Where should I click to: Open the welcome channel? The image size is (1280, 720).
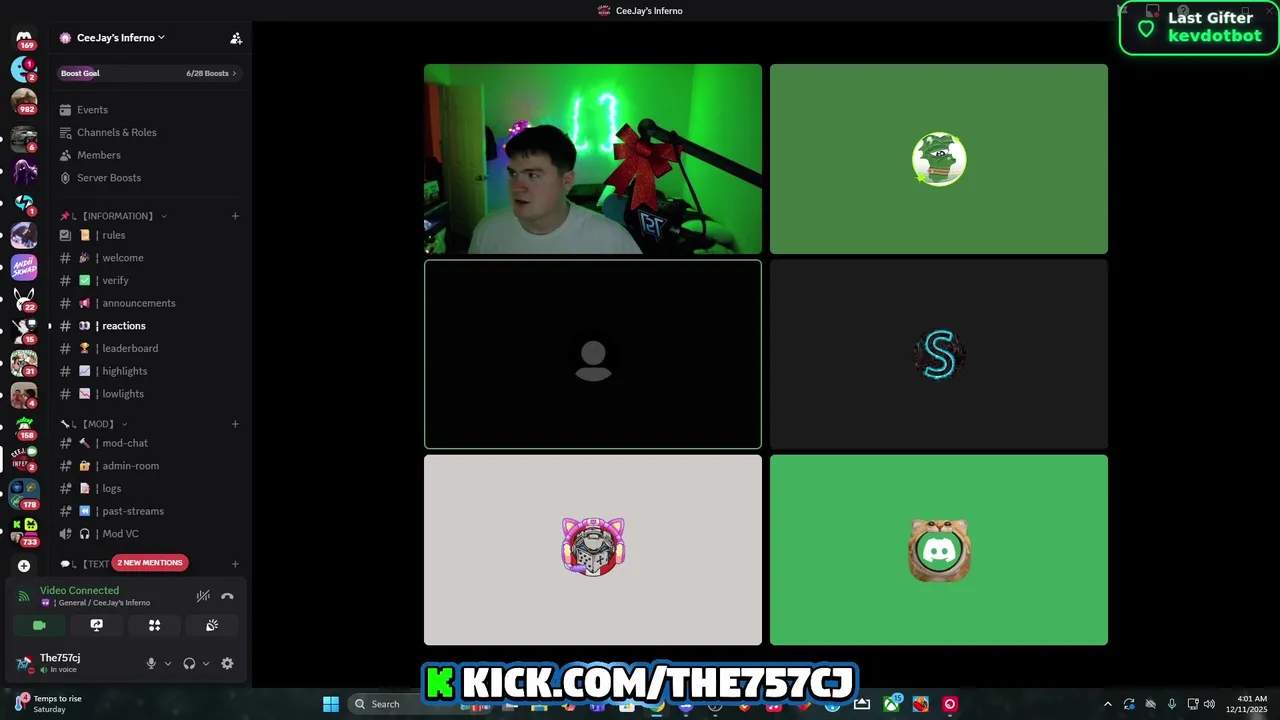pos(148,258)
